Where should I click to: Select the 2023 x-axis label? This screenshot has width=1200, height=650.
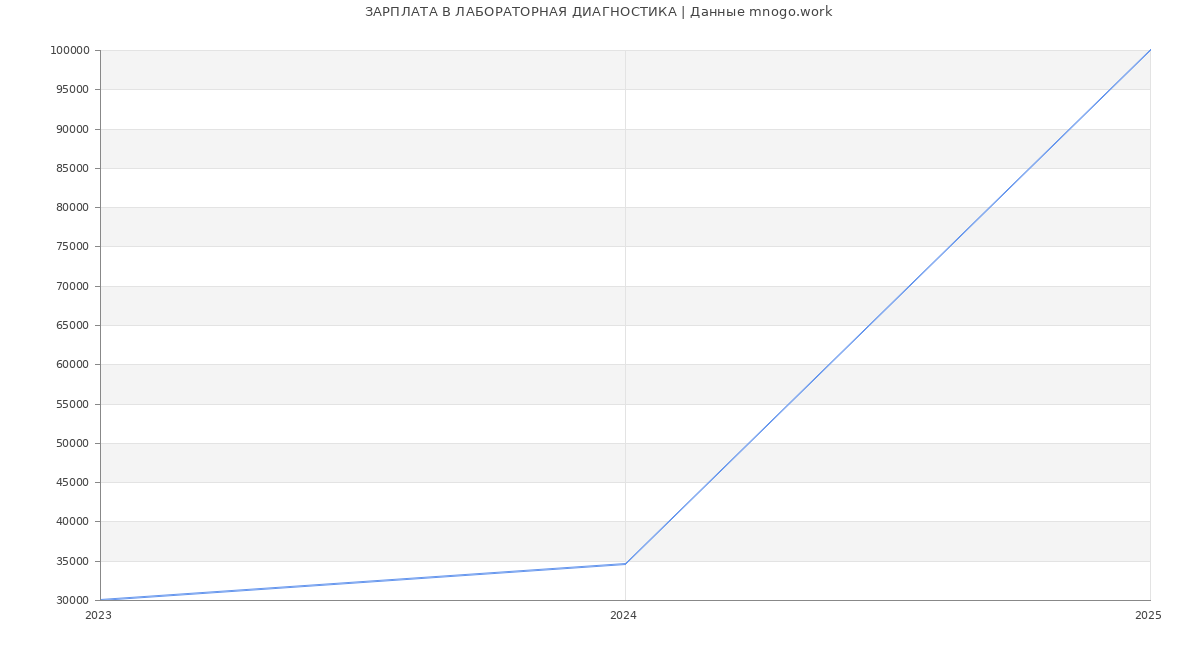98,616
